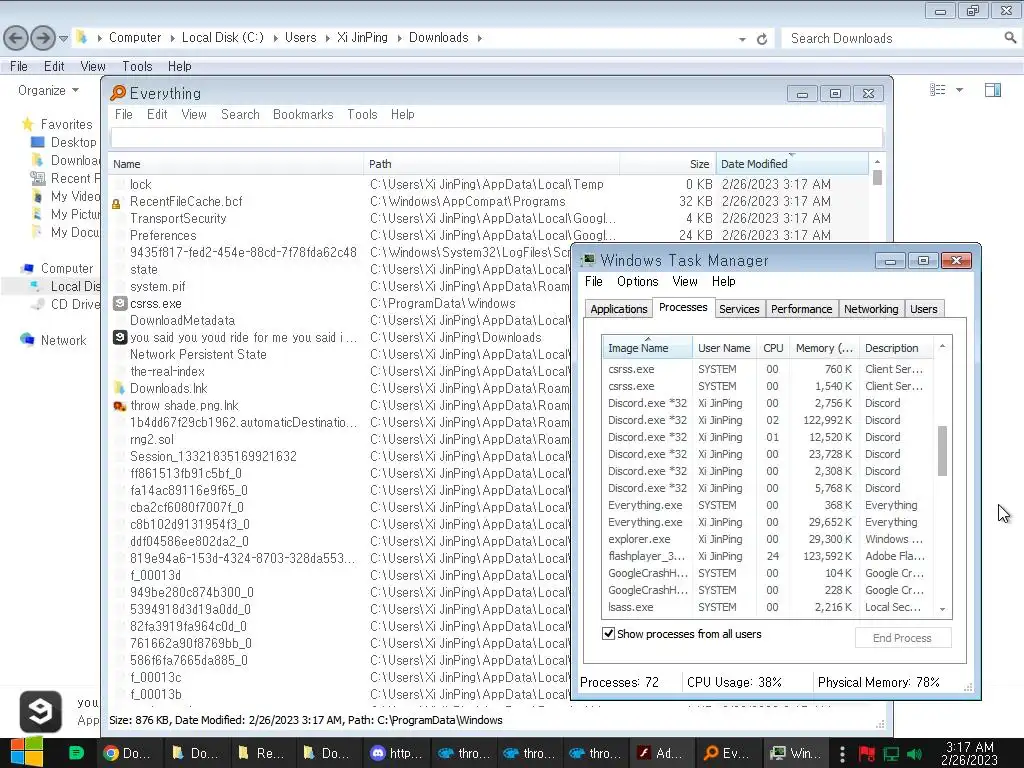Screen dimensions: 1024x768
Task: Select Network icon in navigation pane
Action: tap(27, 340)
